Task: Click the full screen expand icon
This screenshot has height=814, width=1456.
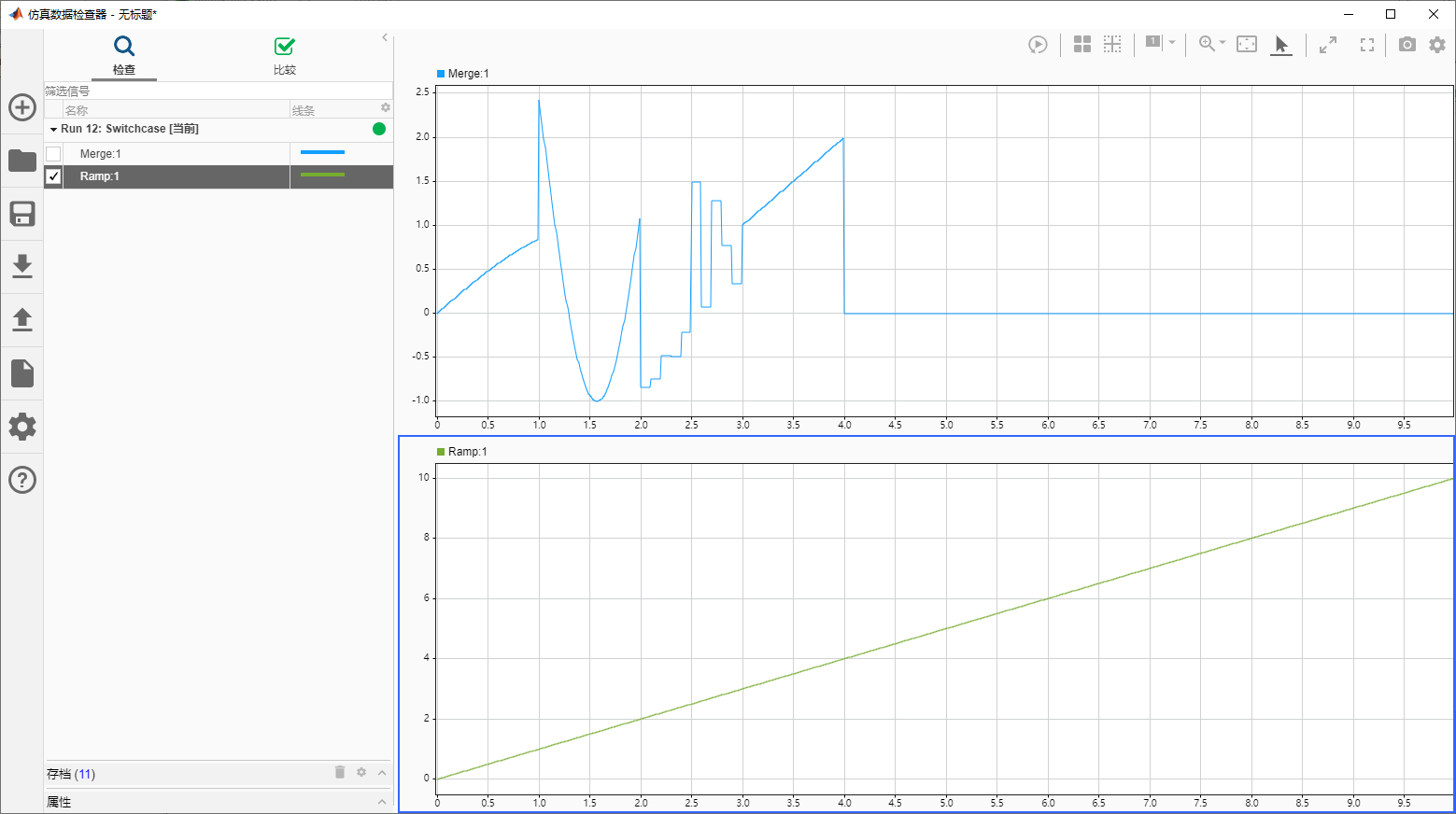Action: (x=1365, y=44)
